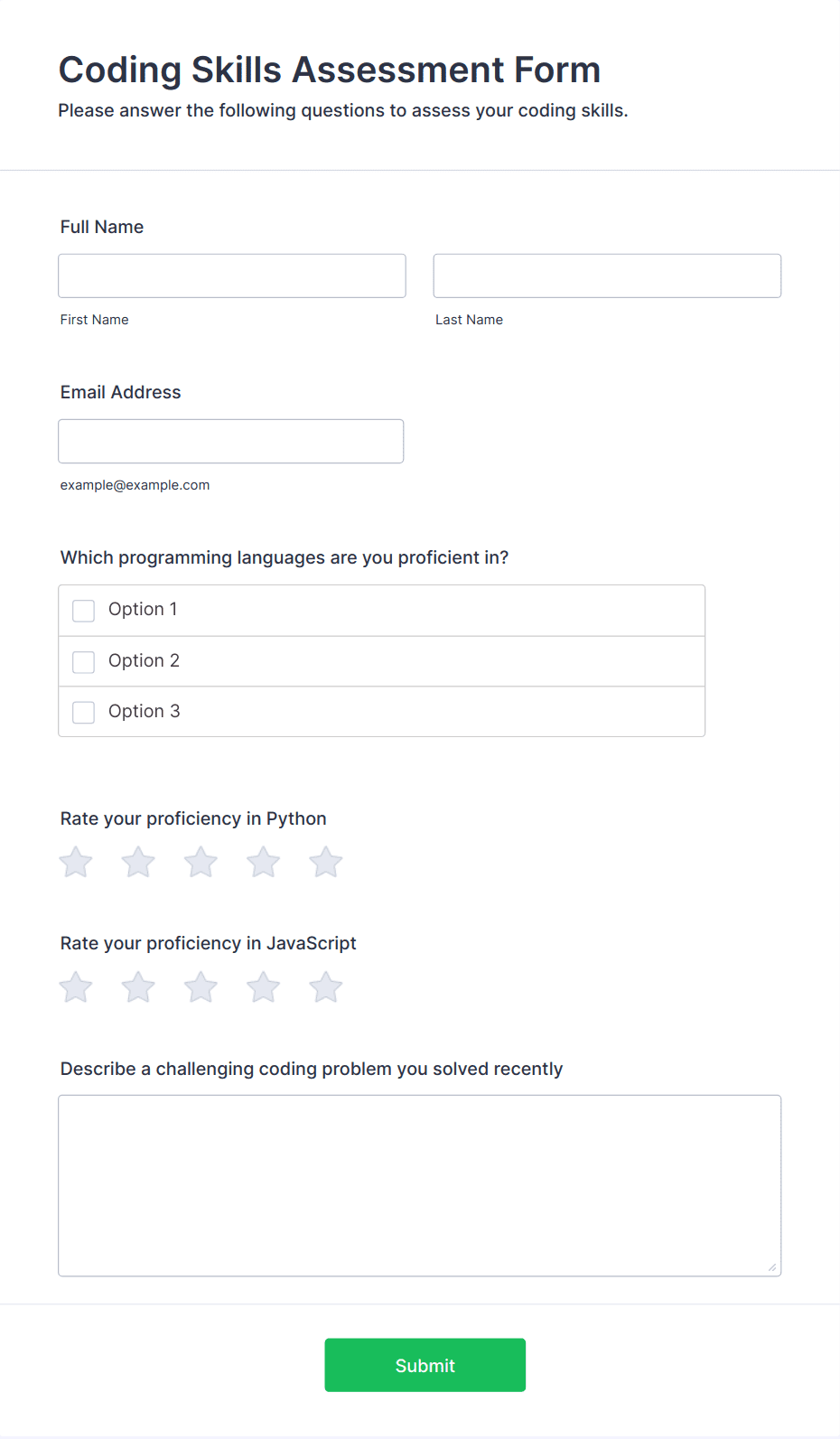This screenshot has width=840, height=1439.
Task: Choose fourth star in Python rating
Action: tap(264, 863)
